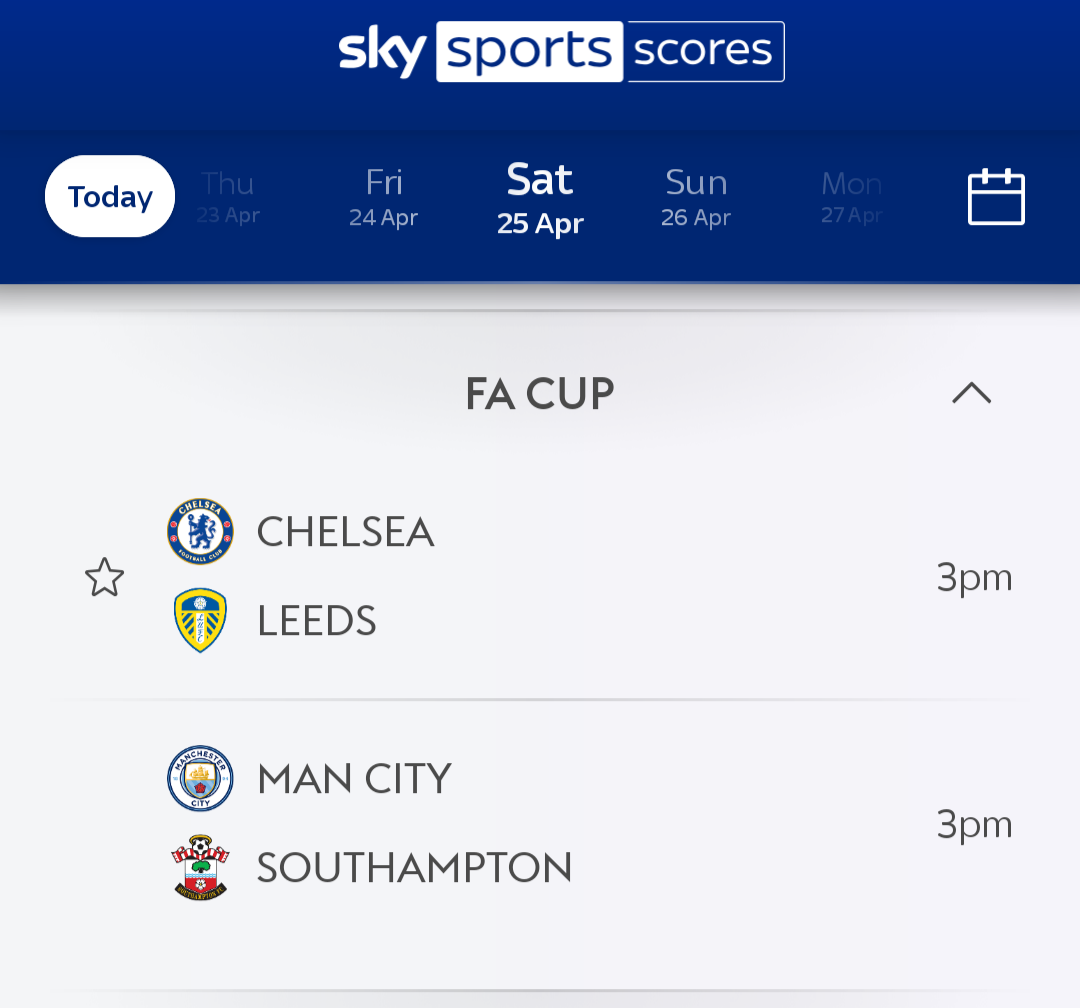The width and height of the screenshot is (1080, 1008).
Task: Open the Man City team name link
Action: pyautogui.click(x=354, y=779)
